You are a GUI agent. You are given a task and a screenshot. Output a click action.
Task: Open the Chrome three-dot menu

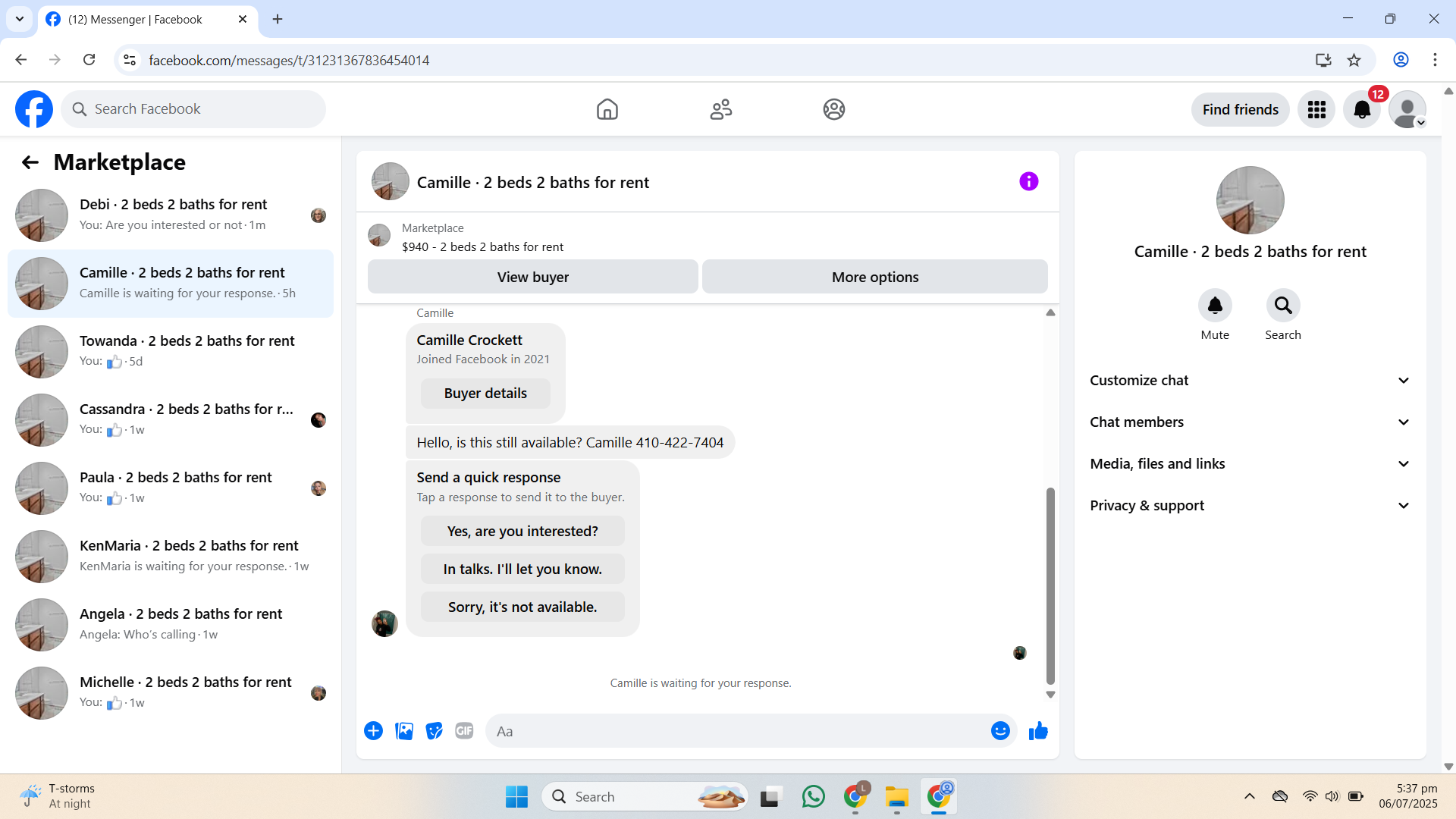pyautogui.click(x=1435, y=60)
